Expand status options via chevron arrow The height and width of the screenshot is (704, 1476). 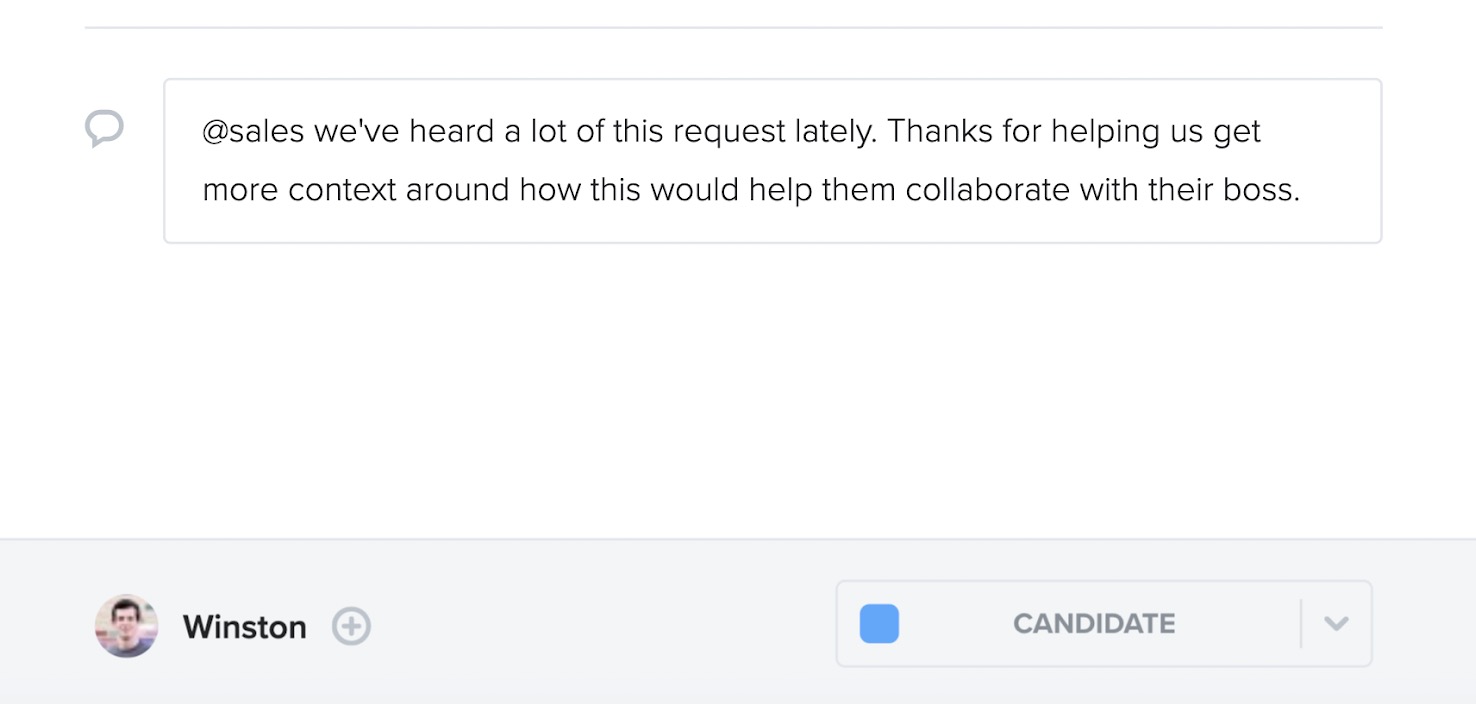pos(1336,624)
